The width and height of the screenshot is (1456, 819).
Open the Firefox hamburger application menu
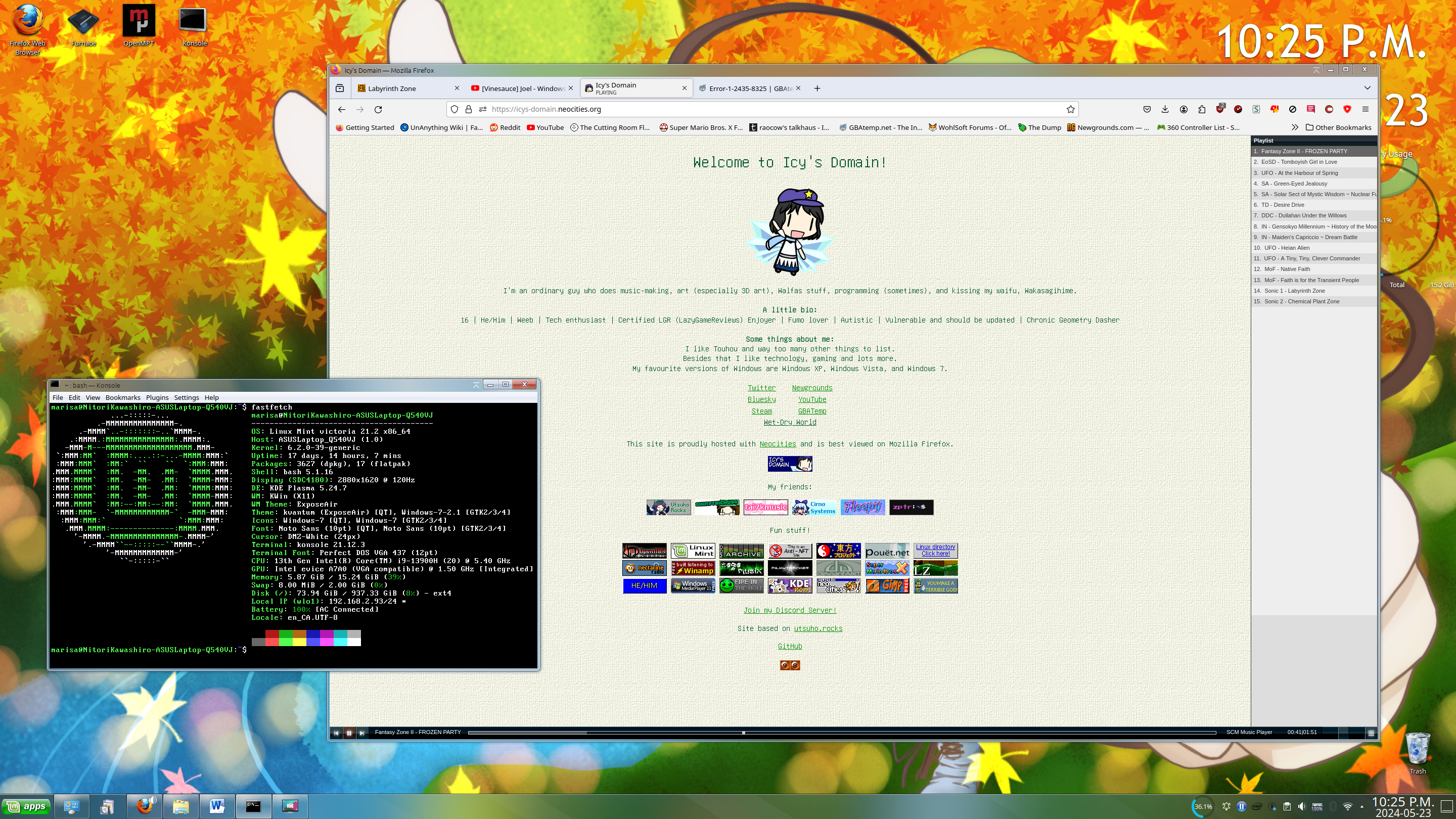[x=1365, y=109]
